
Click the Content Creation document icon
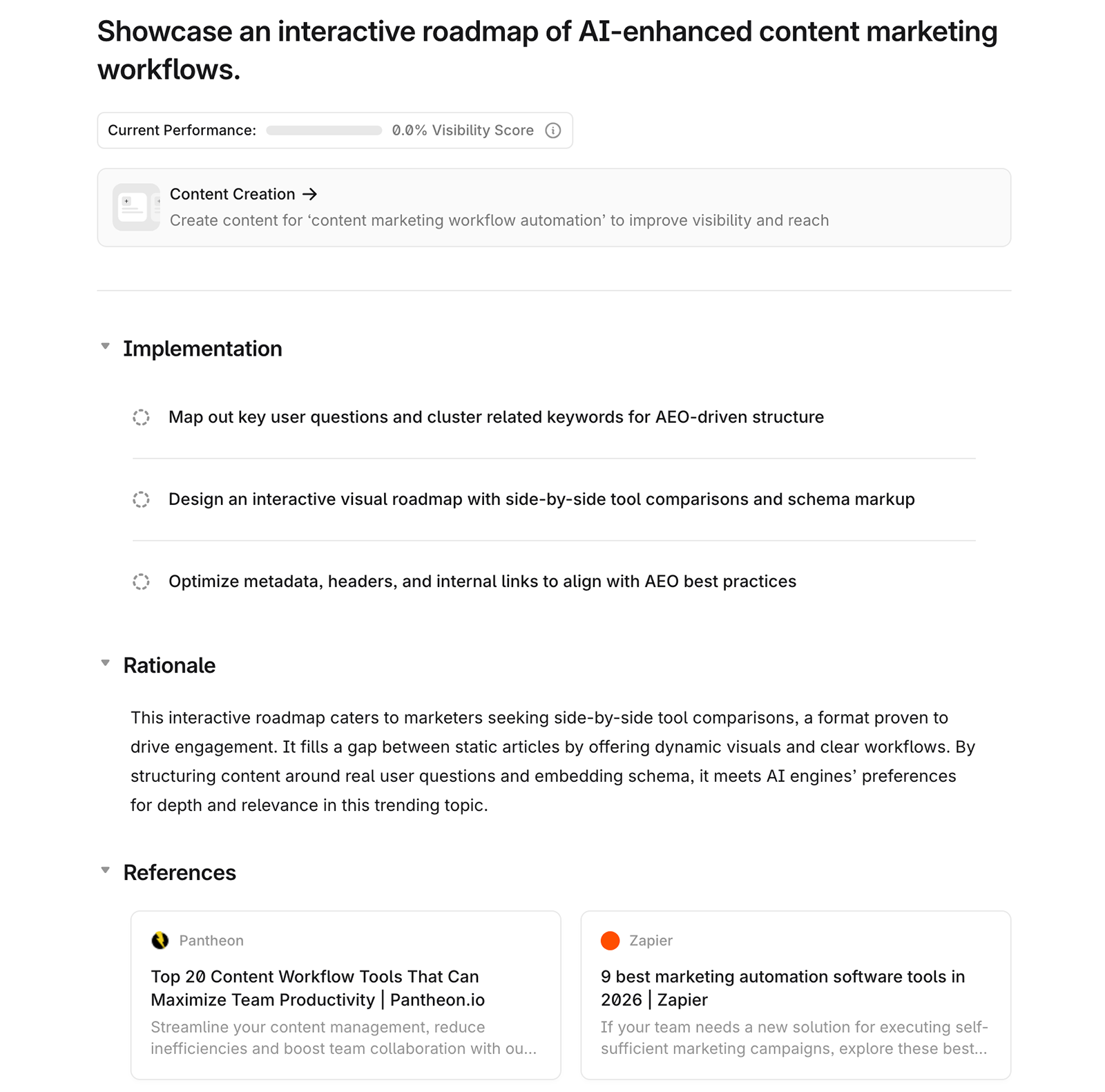click(x=137, y=207)
